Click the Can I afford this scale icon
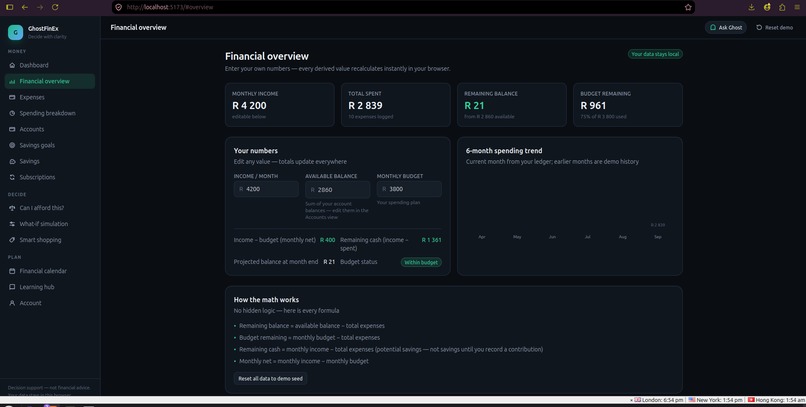This screenshot has width=806, height=407. pyautogui.click(x=12, y=208)
